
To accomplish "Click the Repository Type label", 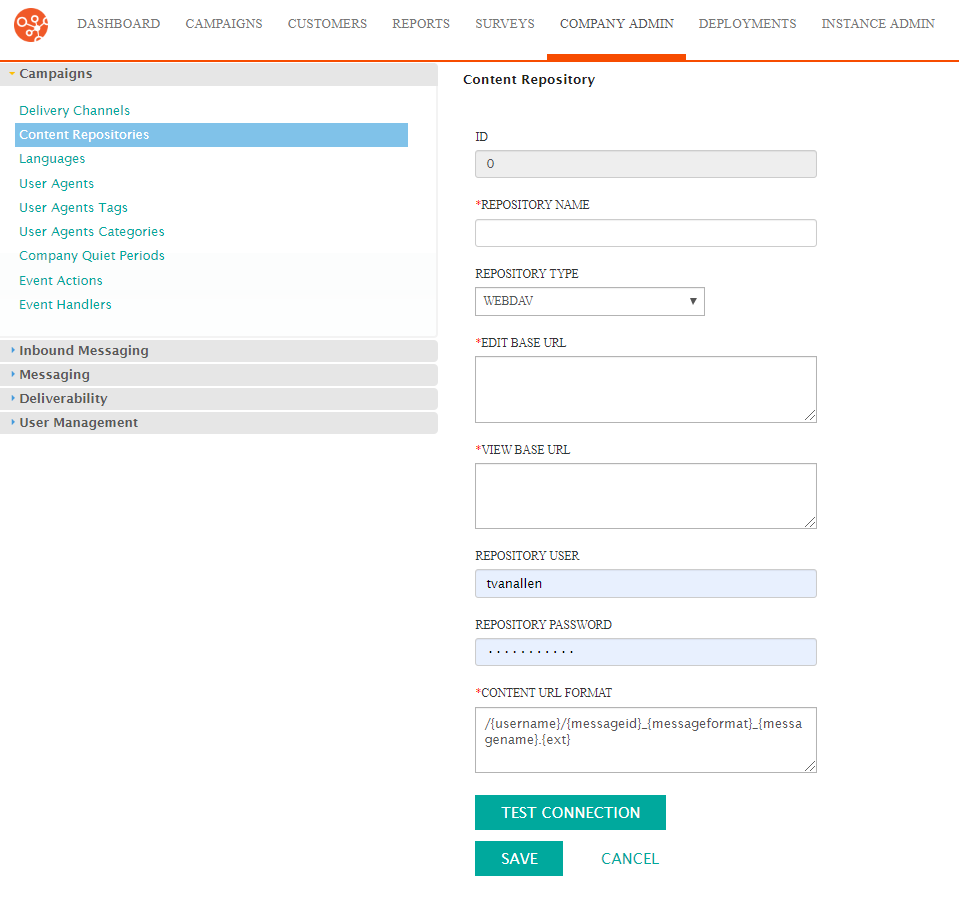I will 527,273.
